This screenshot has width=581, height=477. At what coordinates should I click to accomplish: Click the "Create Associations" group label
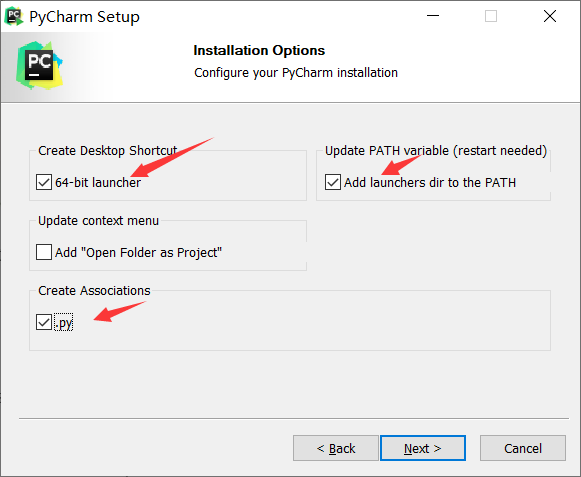coord(94,291)
